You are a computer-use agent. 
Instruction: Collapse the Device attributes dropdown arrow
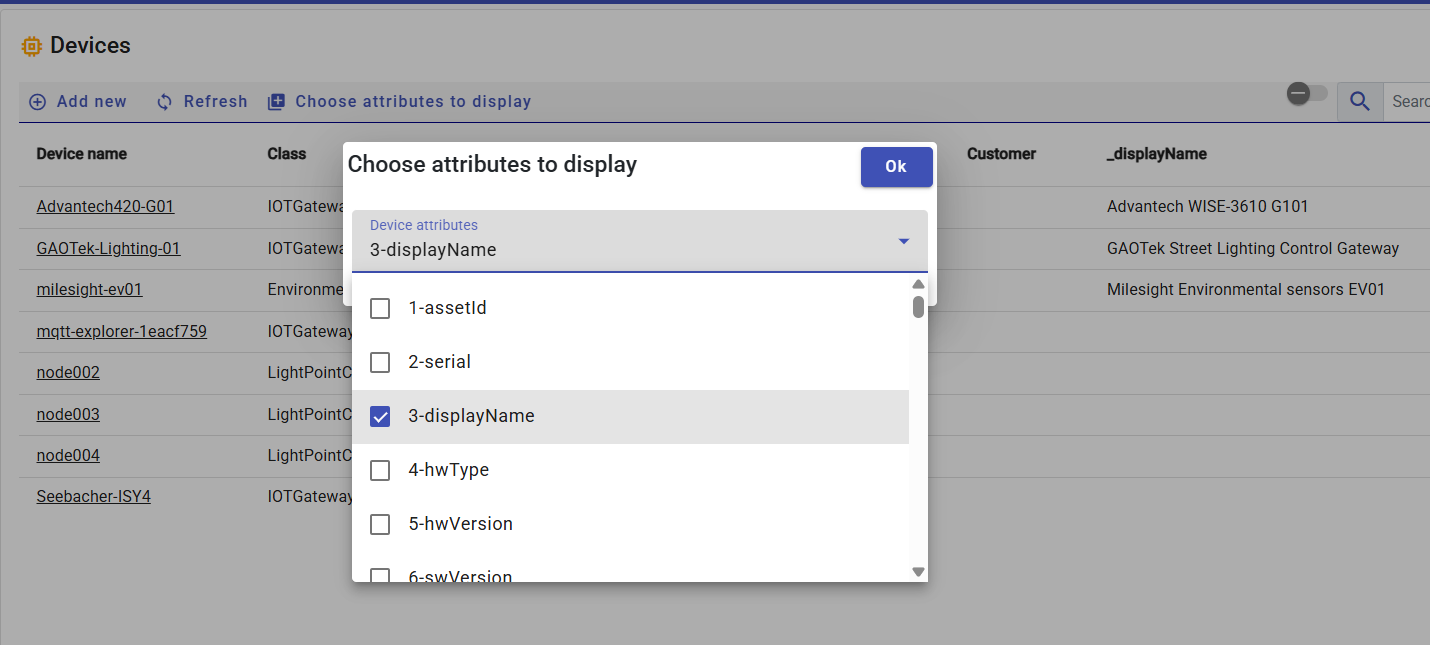(x=903, y=242)
